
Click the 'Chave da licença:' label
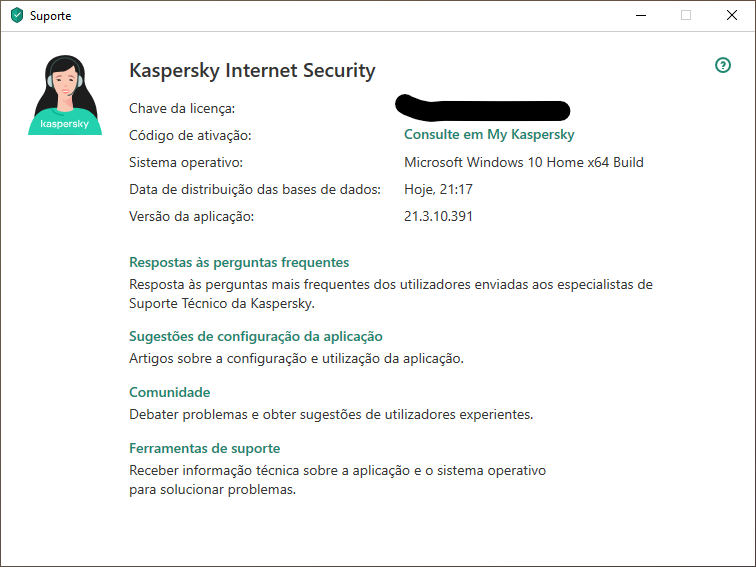point(182,108)
